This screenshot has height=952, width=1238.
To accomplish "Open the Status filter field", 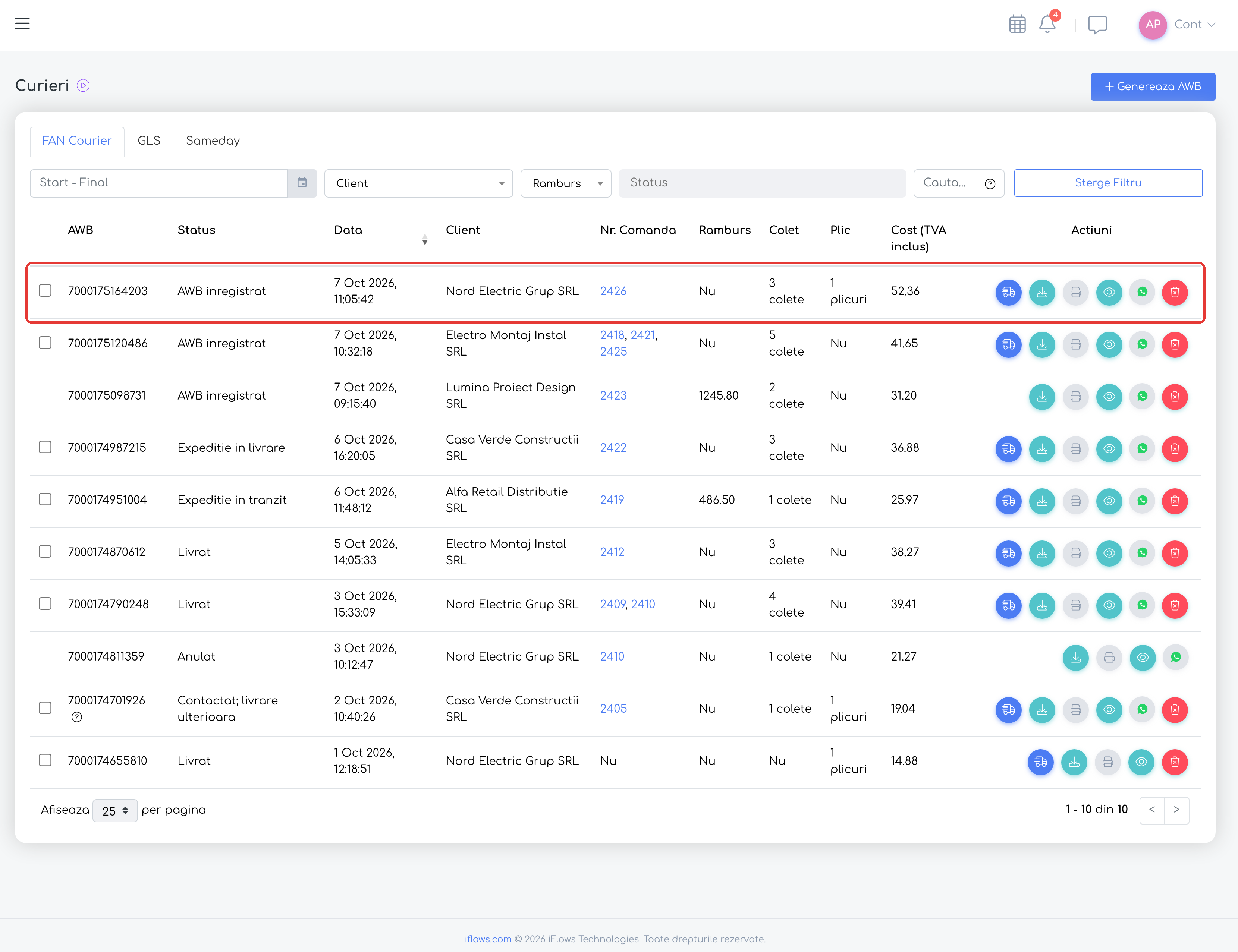I will tap(762, 183).
